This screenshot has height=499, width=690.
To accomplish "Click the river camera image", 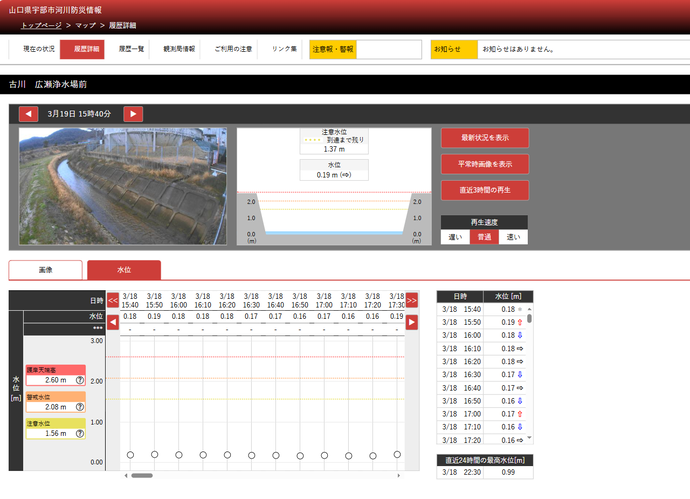I will [123, 187].
